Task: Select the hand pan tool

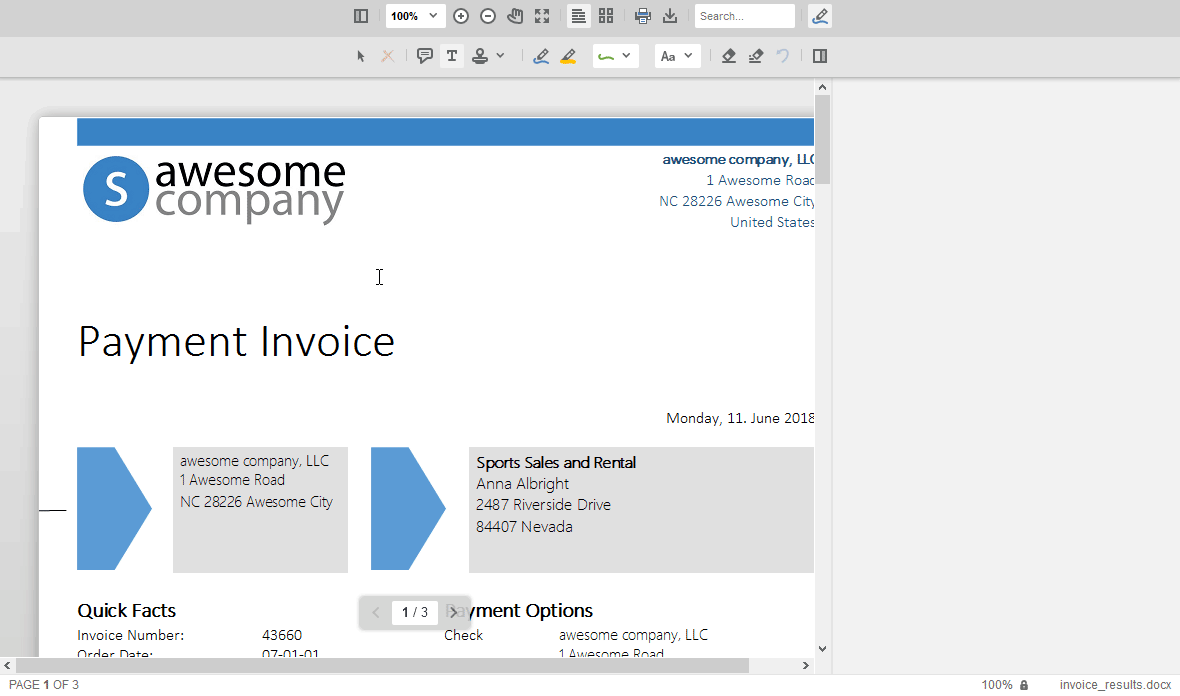Action: pyautogui.click(x=515, y=16)
